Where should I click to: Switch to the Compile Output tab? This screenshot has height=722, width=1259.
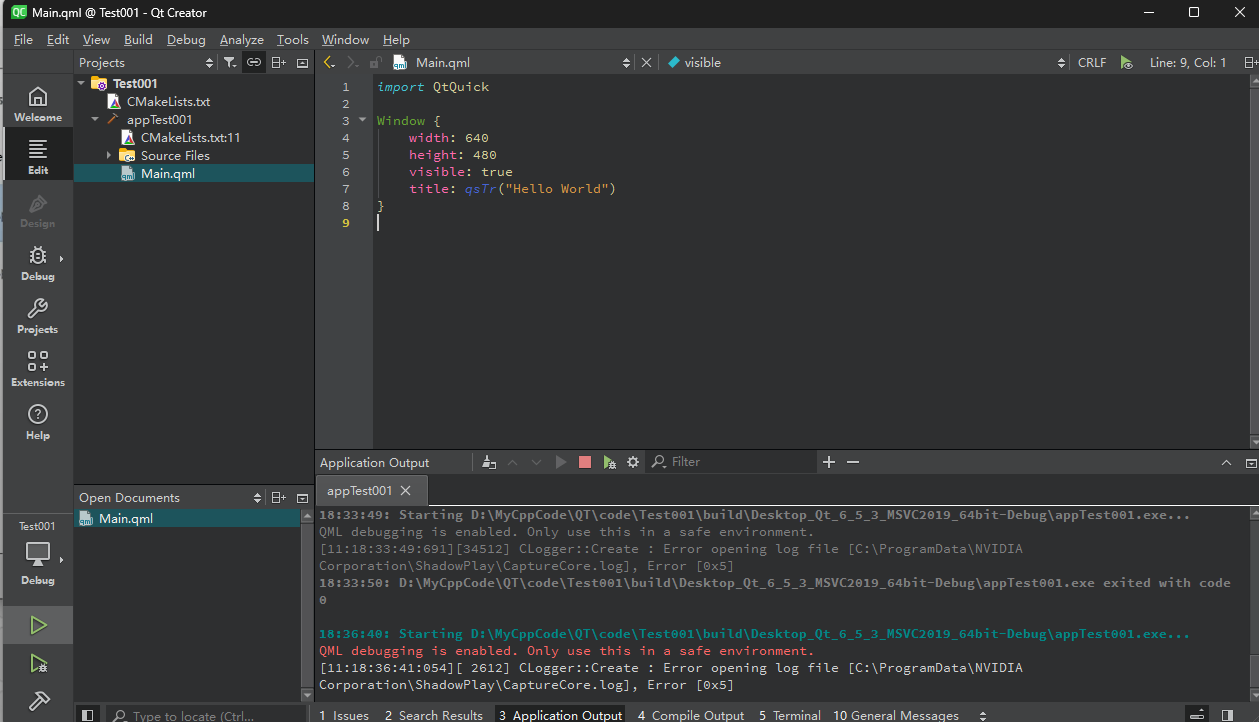coord(691,715)
